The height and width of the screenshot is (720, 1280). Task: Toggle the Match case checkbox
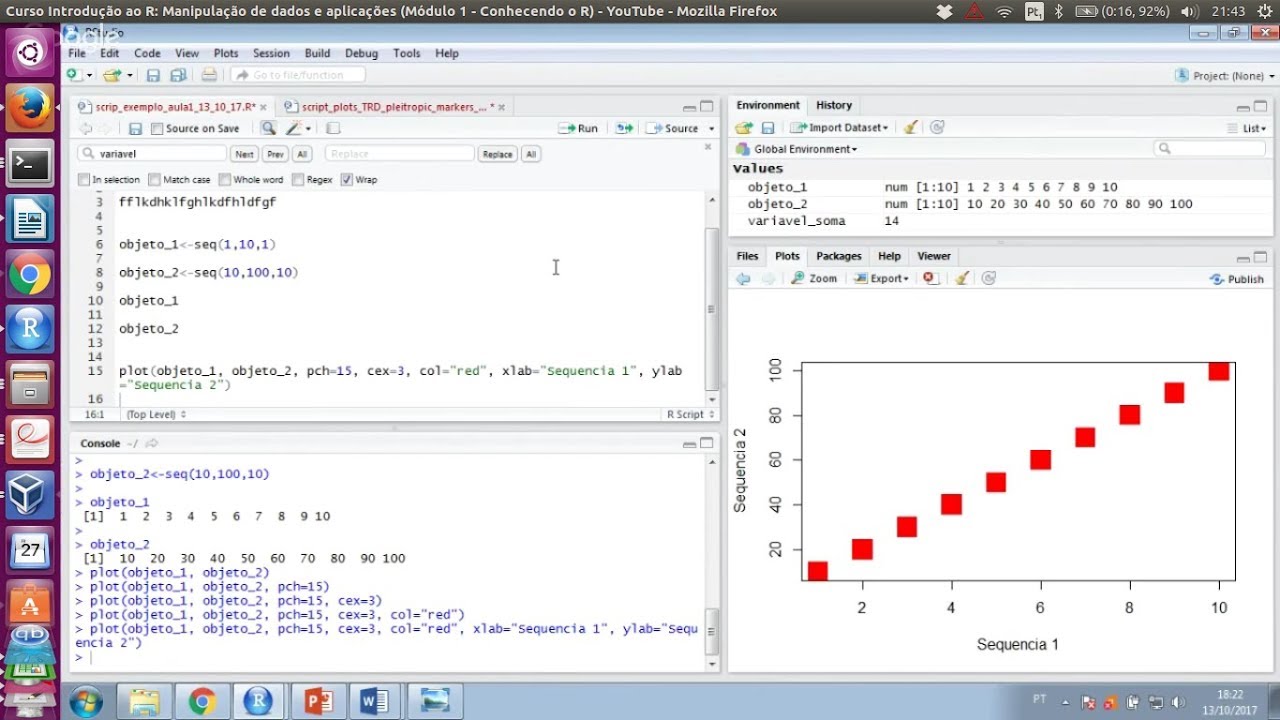(x=154, y=180)
